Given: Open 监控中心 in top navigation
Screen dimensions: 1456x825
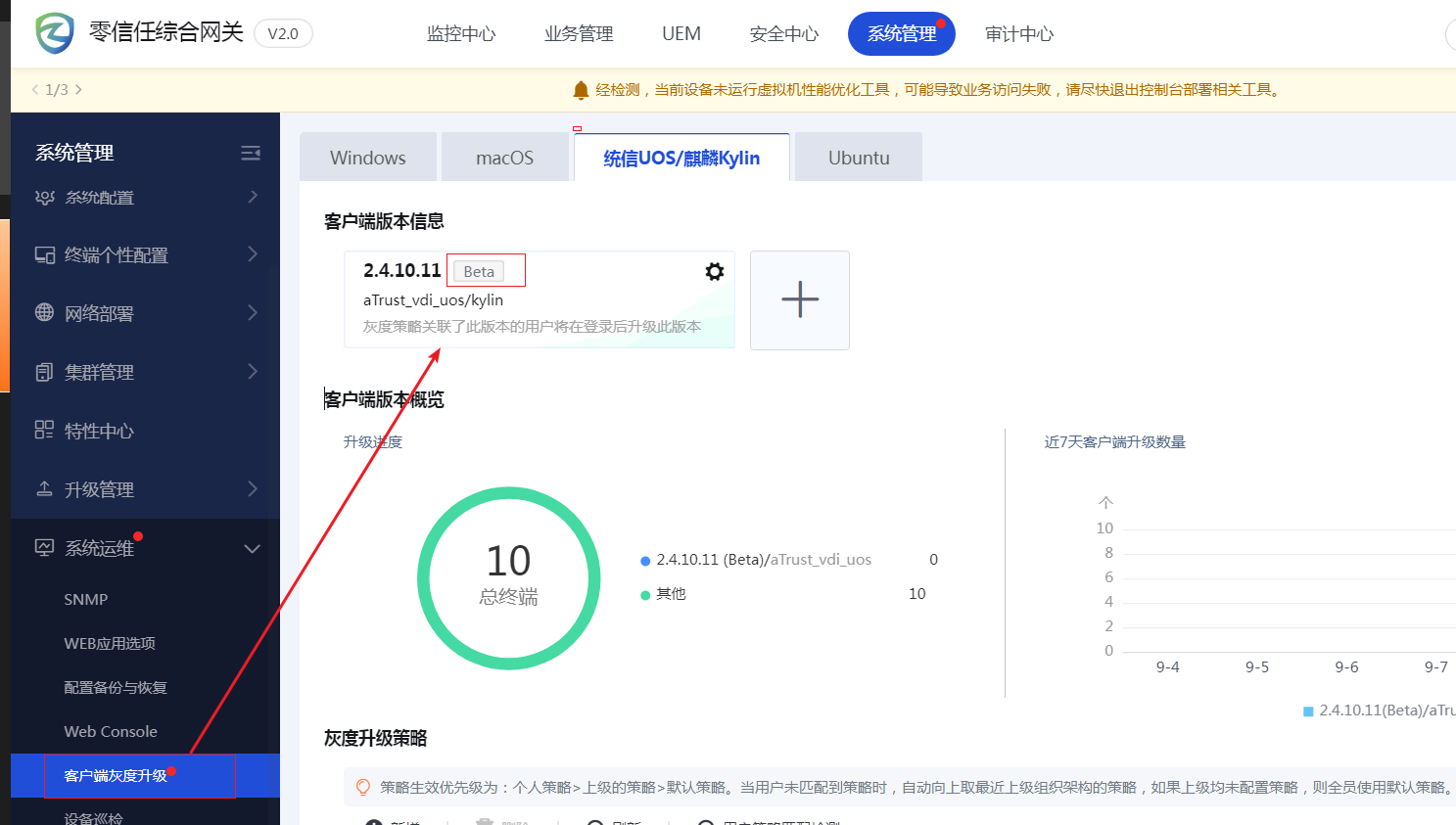Looking at the screenshot, I should (x=461, y=34).
